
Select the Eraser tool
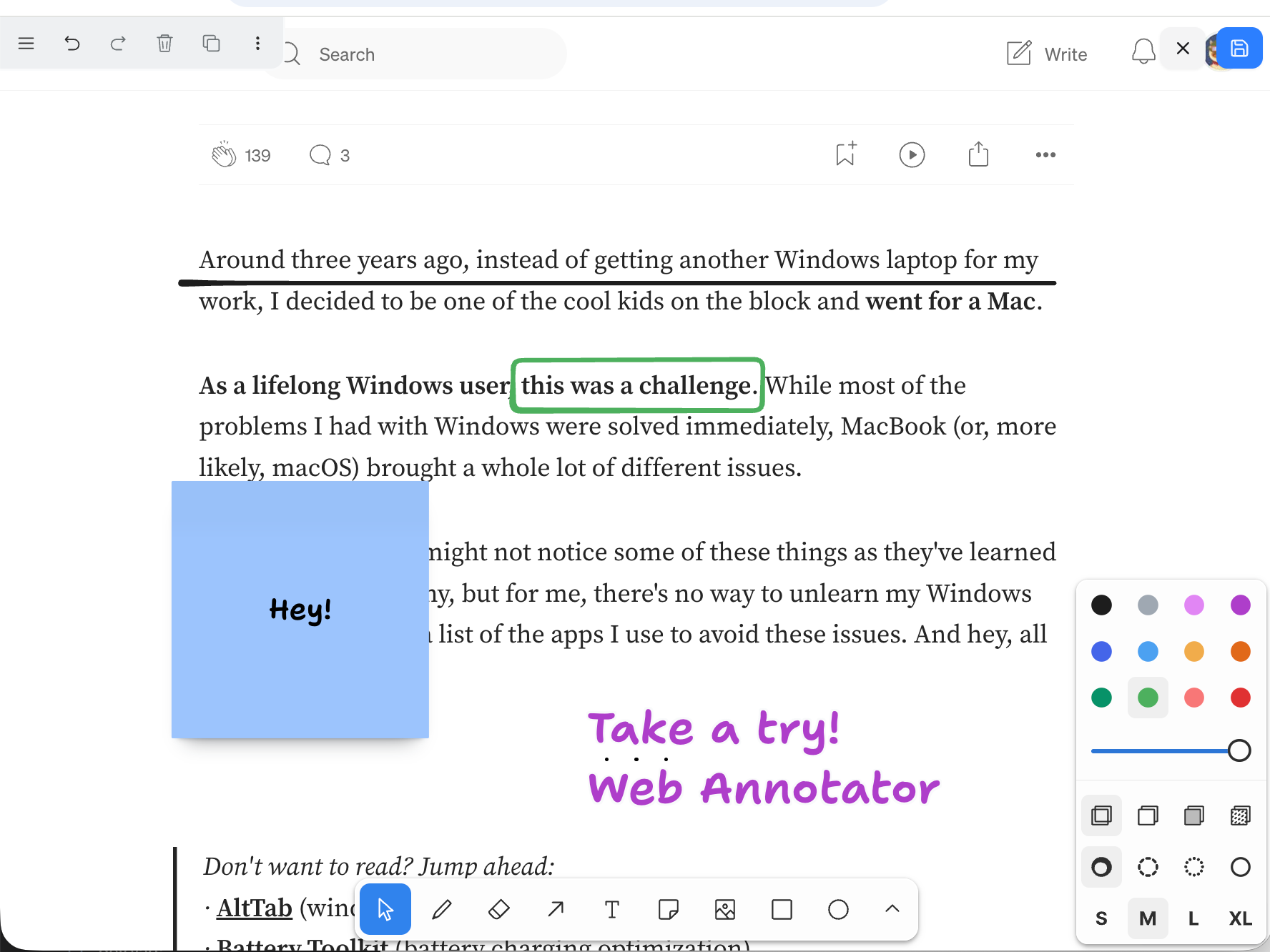[498, 909]
